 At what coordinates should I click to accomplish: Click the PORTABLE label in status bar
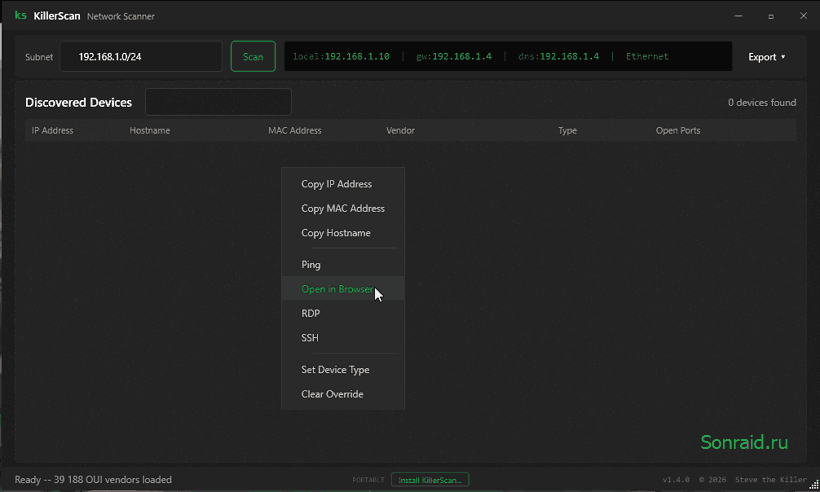[x=368, y=480]
